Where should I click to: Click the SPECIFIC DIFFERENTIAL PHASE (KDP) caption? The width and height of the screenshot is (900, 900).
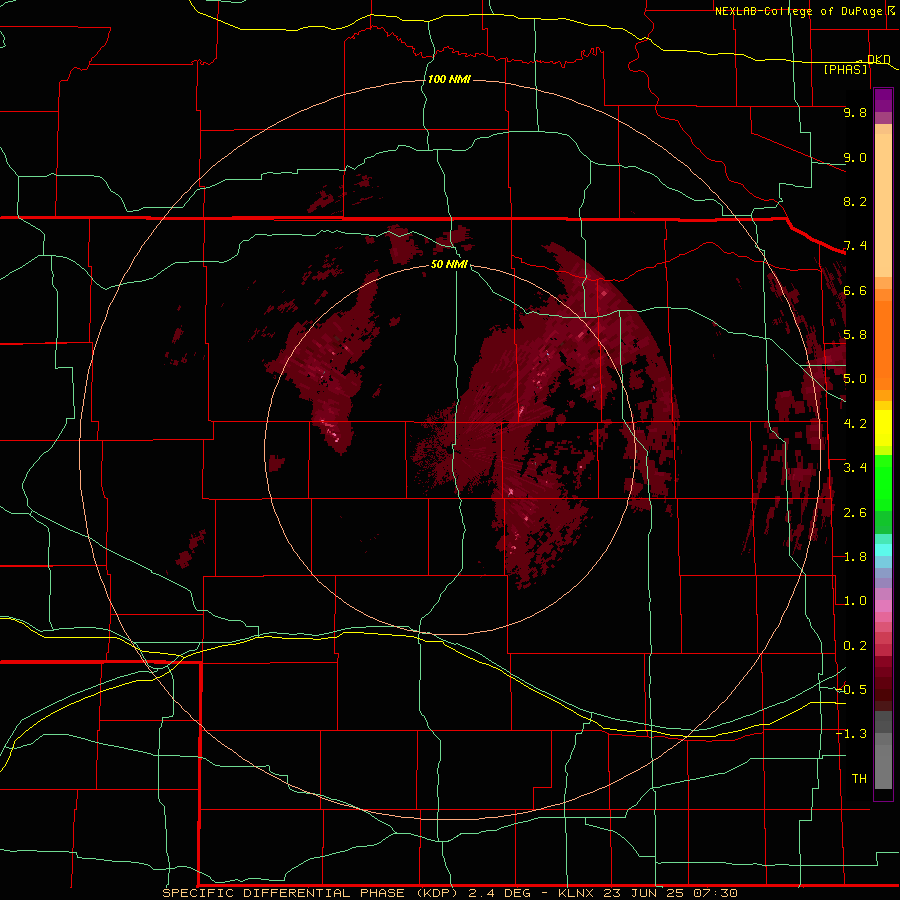pos(309,893)
